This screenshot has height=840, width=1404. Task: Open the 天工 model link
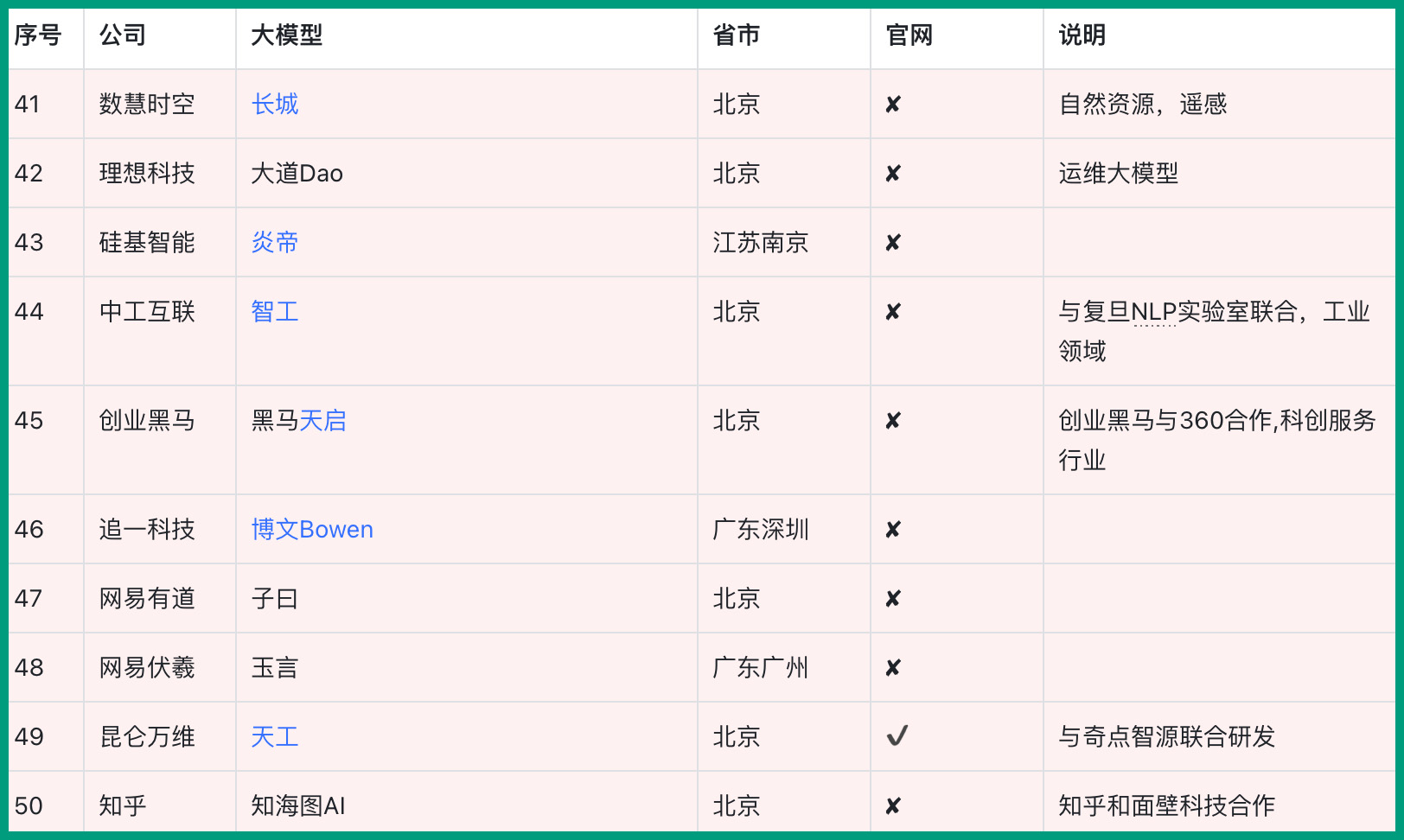tap(275, 737)
